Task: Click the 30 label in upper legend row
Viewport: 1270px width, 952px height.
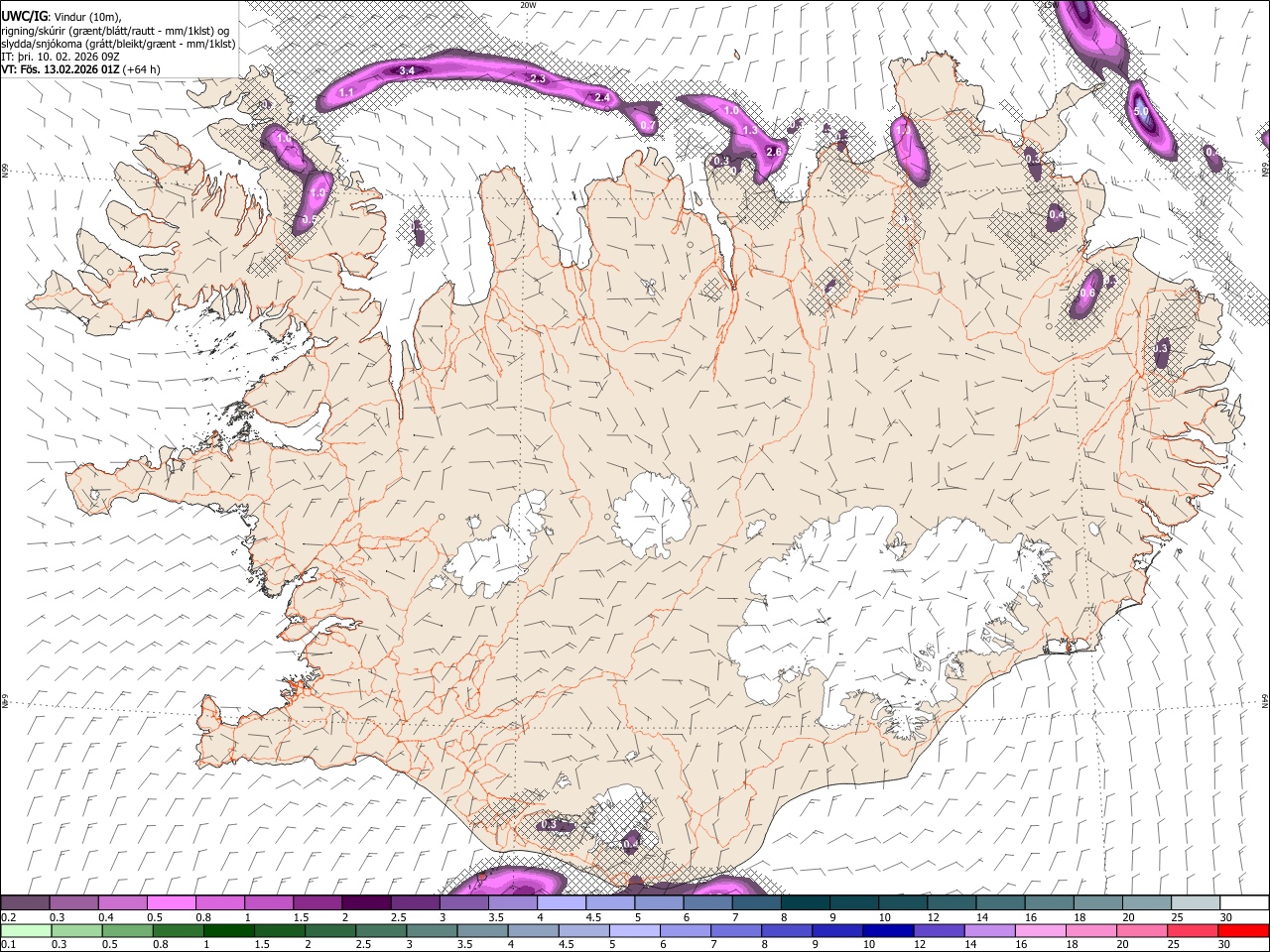Action: tap(1225, 917)
